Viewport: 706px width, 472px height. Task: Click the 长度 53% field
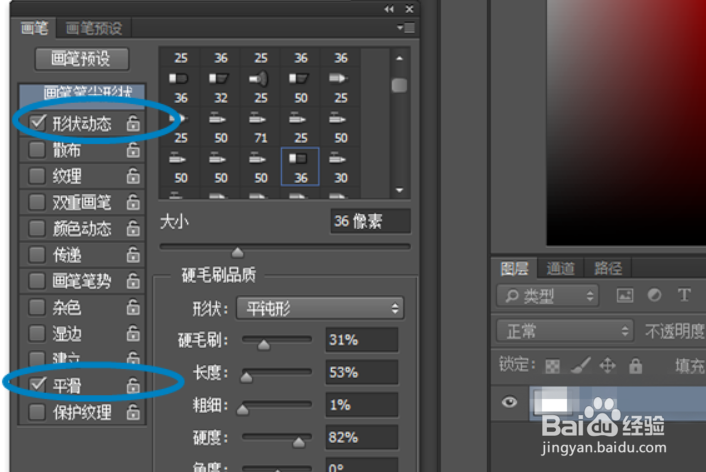click(362, 372)
